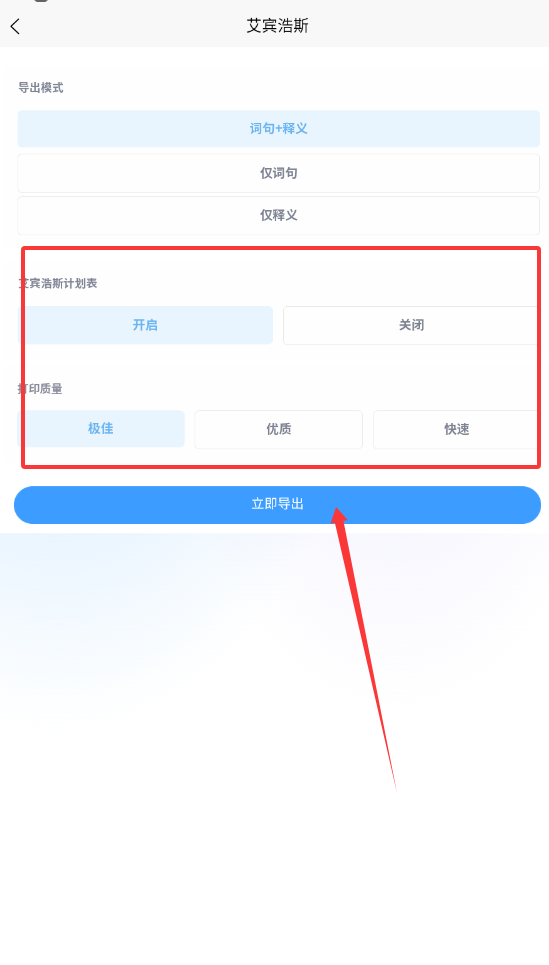549x965 pixels.
Task: Pick the 仅释义 export mode
Action: tap(278, 215)
